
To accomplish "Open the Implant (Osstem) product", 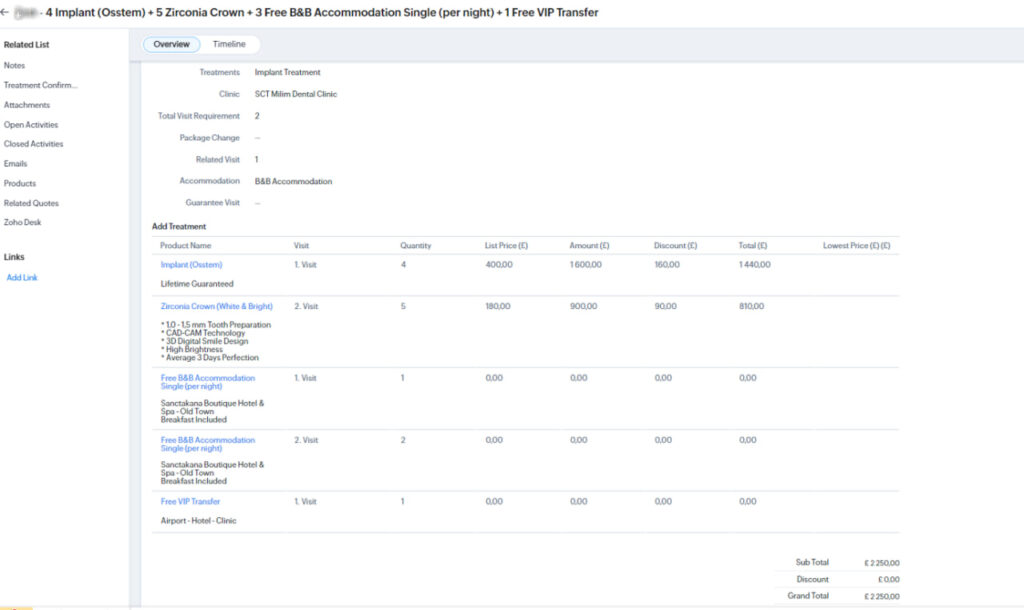I will tap(194, 265).
